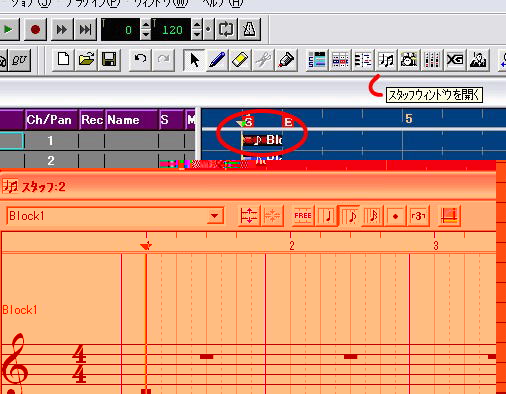506x394 pixels.
Task: Open file with the folder icon
Action: (86, 60)
